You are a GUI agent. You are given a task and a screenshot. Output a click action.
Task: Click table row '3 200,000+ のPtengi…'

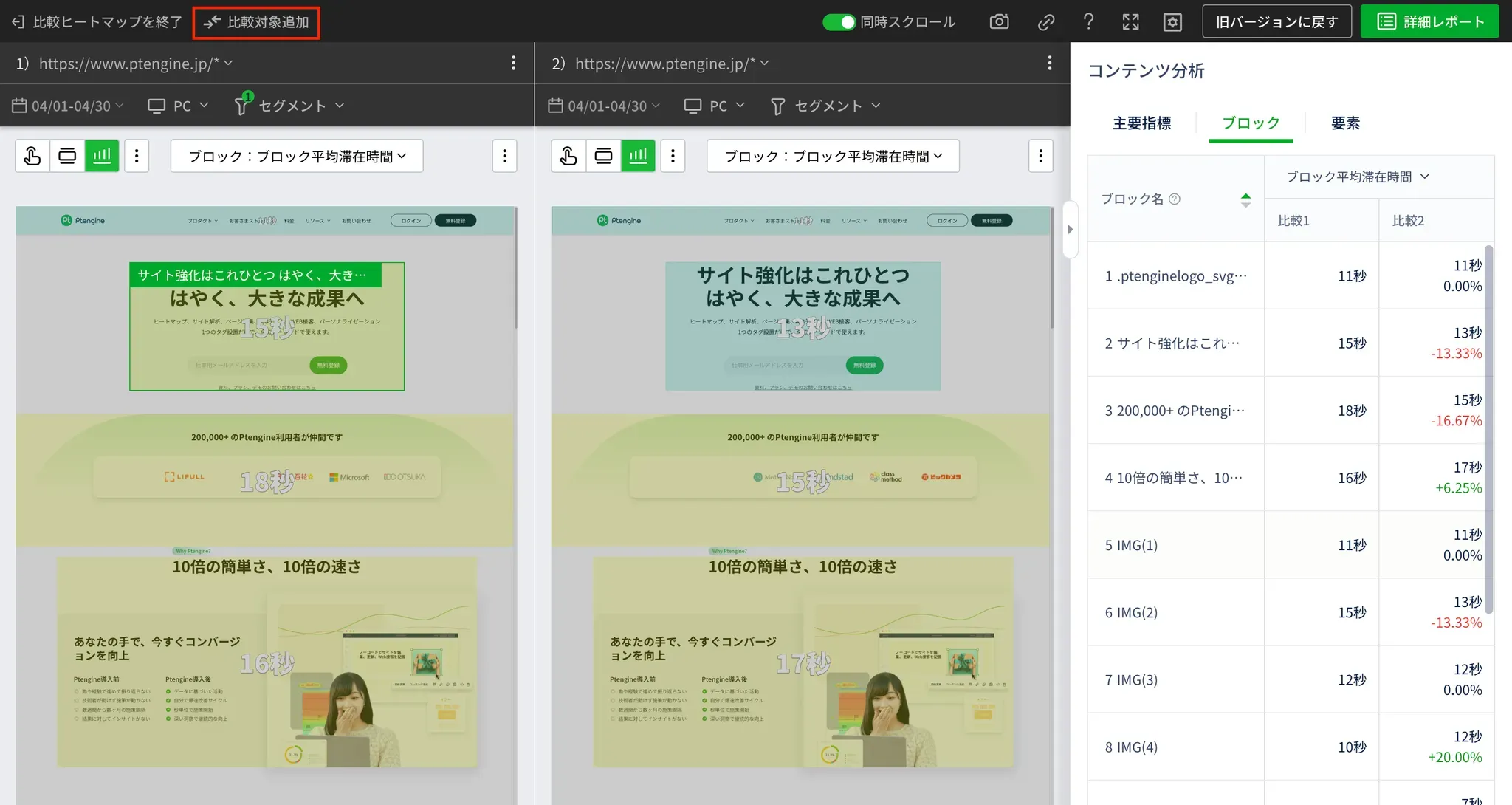pyautogui.click(x=1175, y=411)
